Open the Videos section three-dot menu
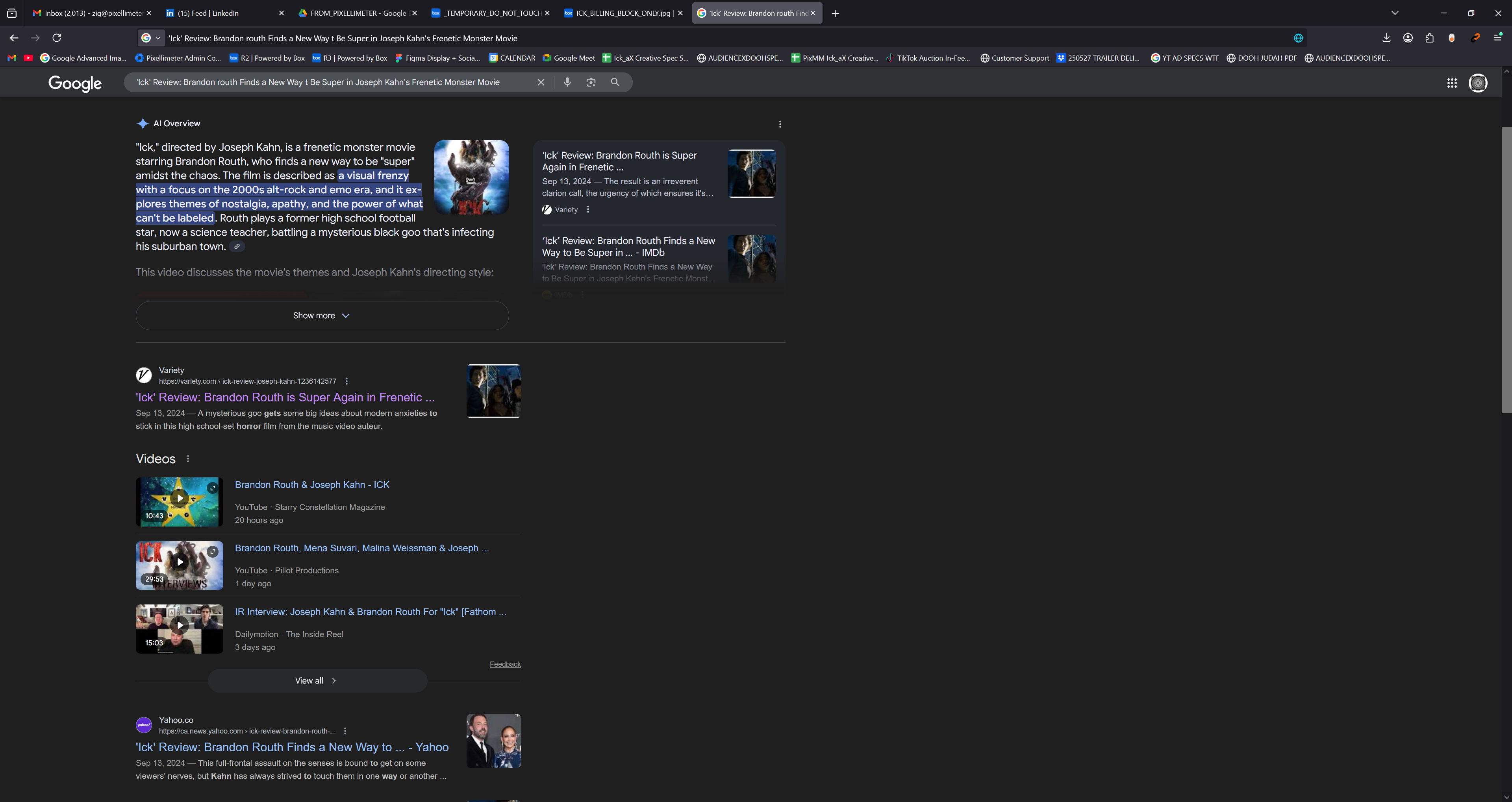 (188, 459)
